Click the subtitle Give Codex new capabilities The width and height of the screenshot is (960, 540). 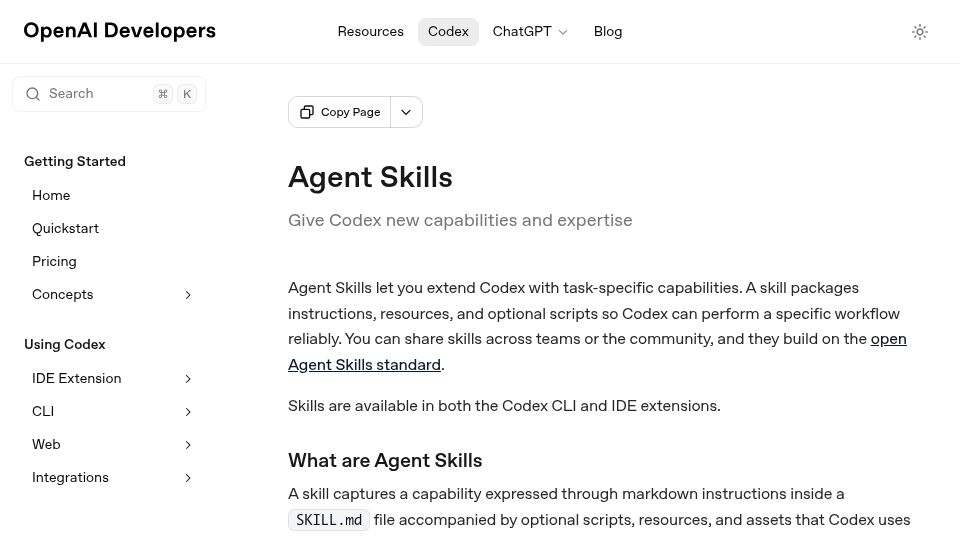click(460, 220)
